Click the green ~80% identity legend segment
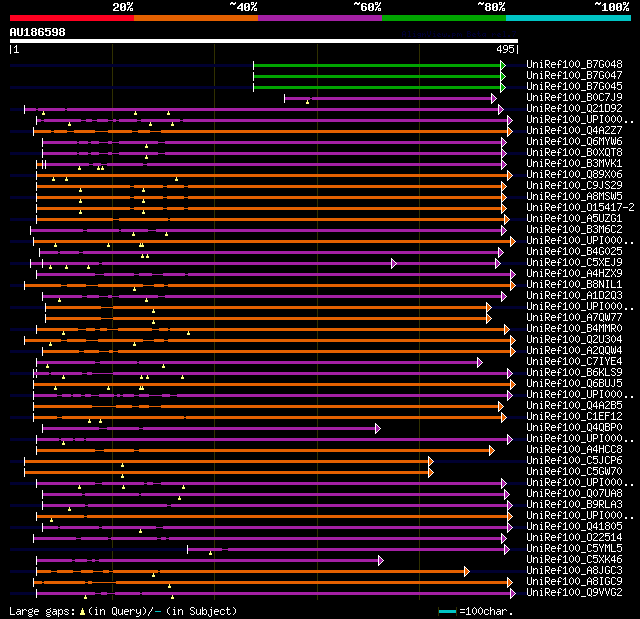Viewport: 640px width, 619px height. [x=444, y=18]
